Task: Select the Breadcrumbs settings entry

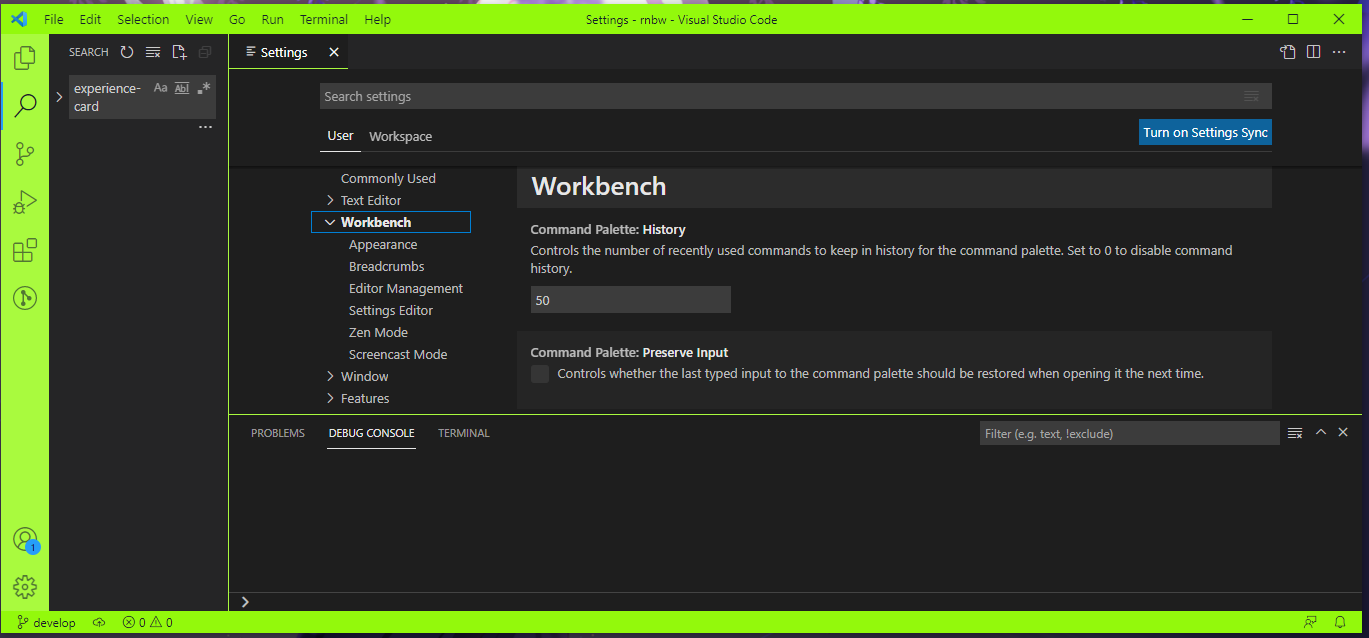Action: tap(387, 265)
